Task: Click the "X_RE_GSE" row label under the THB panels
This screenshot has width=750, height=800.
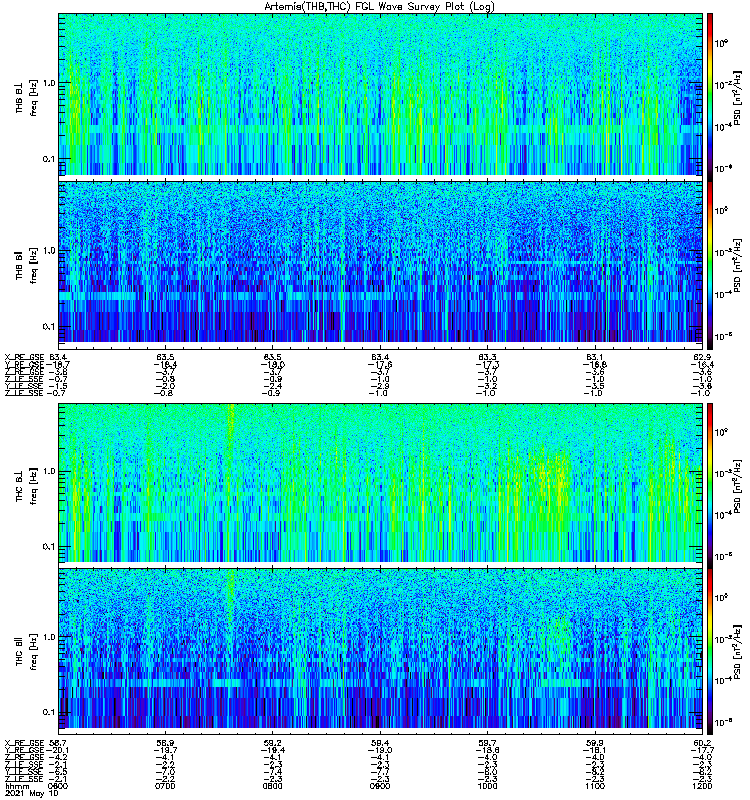Action: (x=24, y=357)
